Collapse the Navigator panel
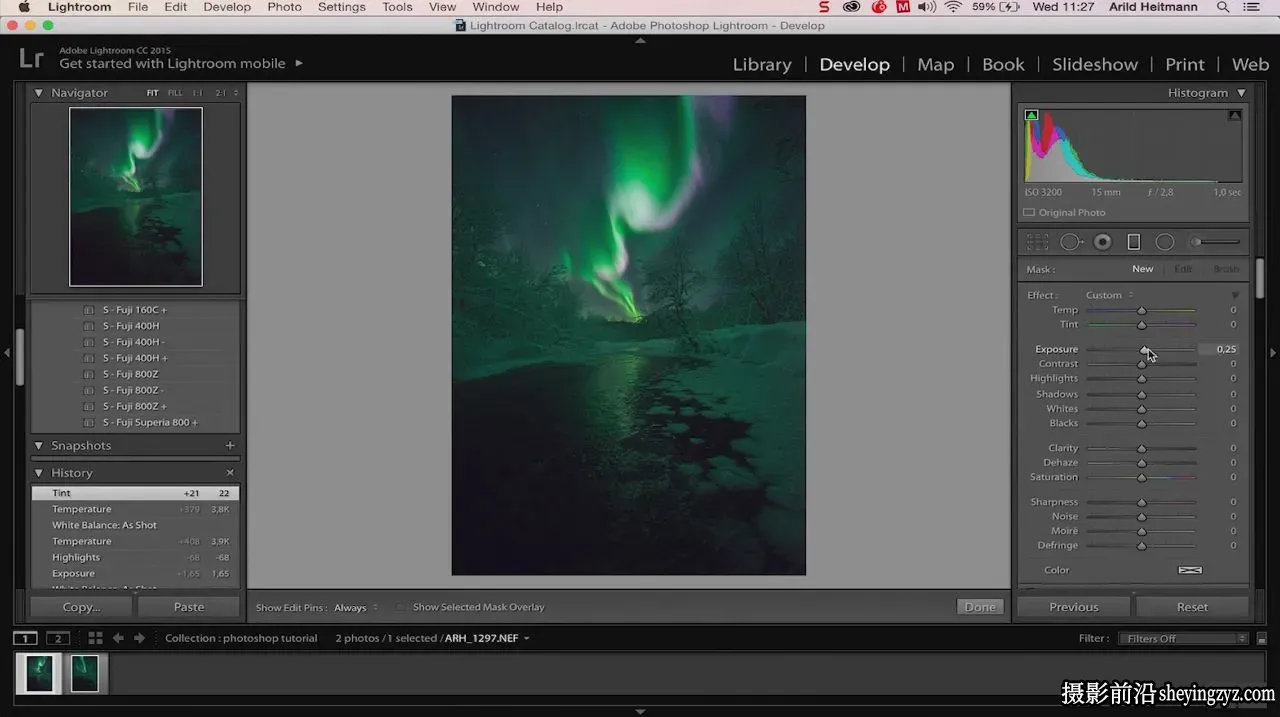Image resolution: width=1280 pixels, height=717 pixels. coord(39,93)
